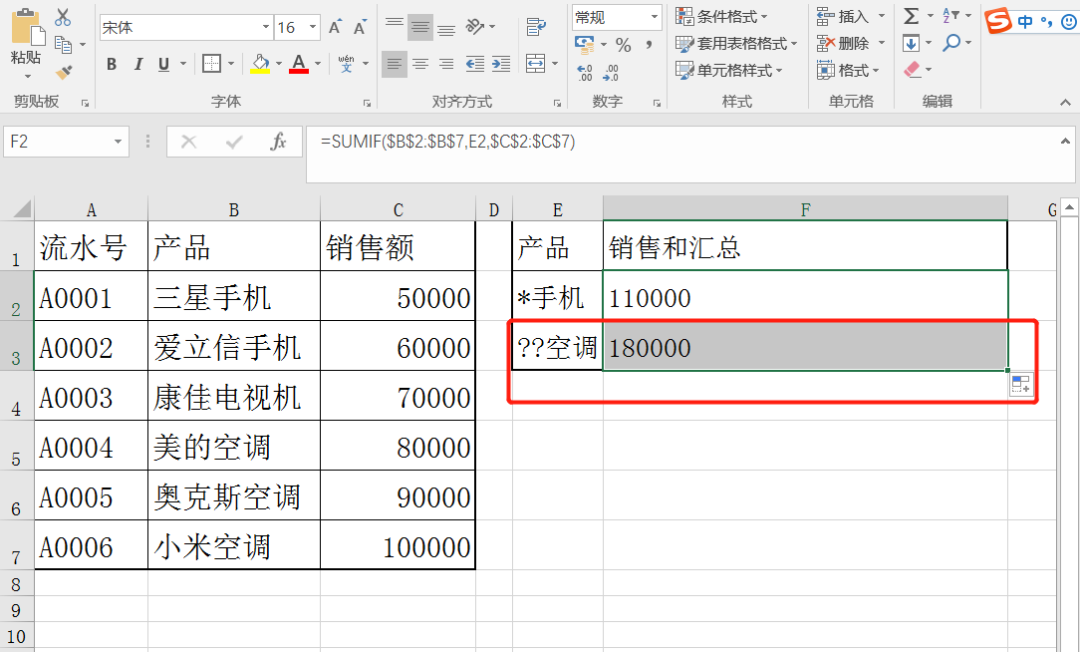This screenshot has width=1080, height=652.
Task: Click the Sogou input method logo
Action: tap(997, 21)
